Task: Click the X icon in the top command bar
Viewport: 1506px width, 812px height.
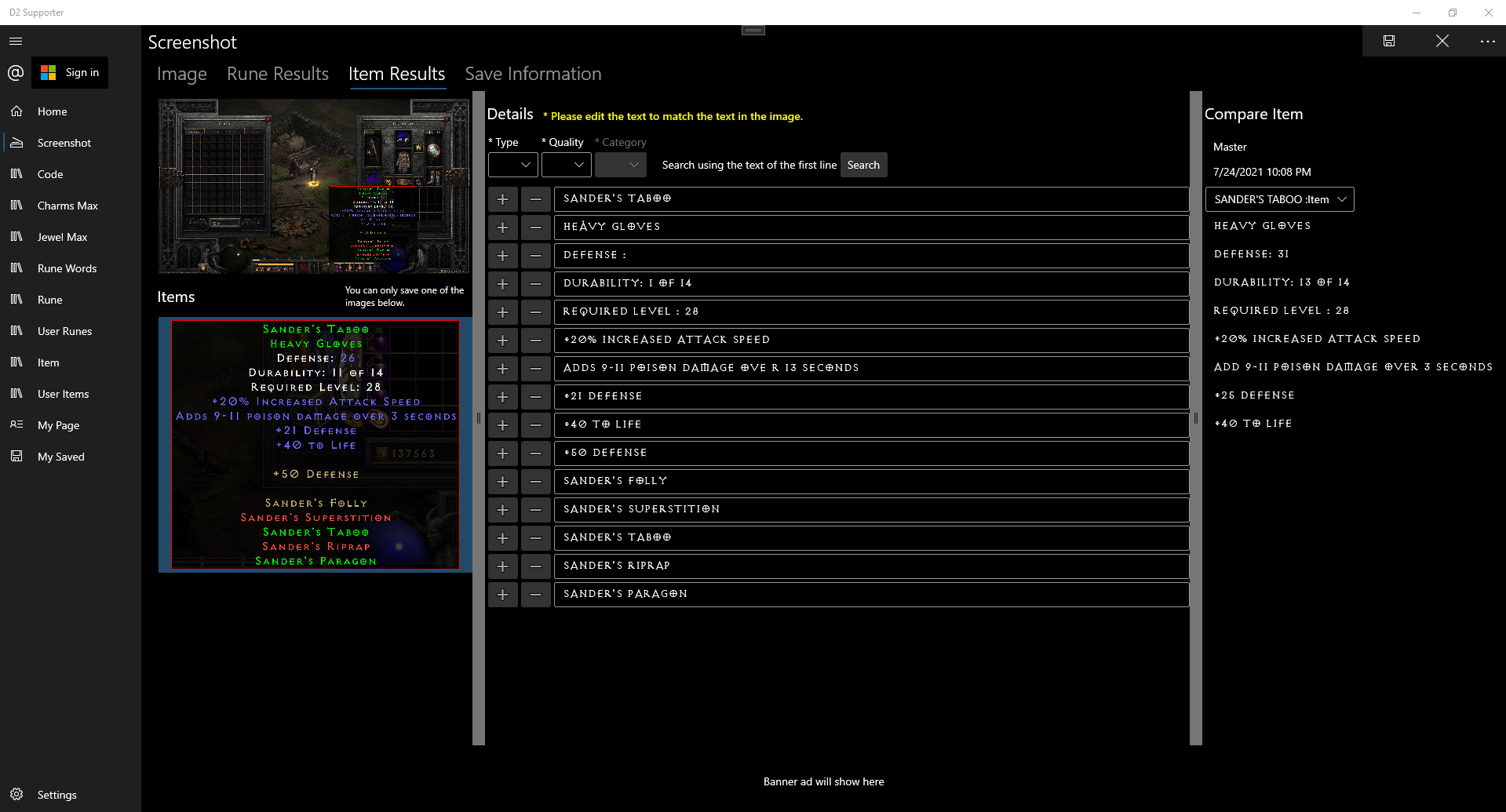Action: (1442, 41)
